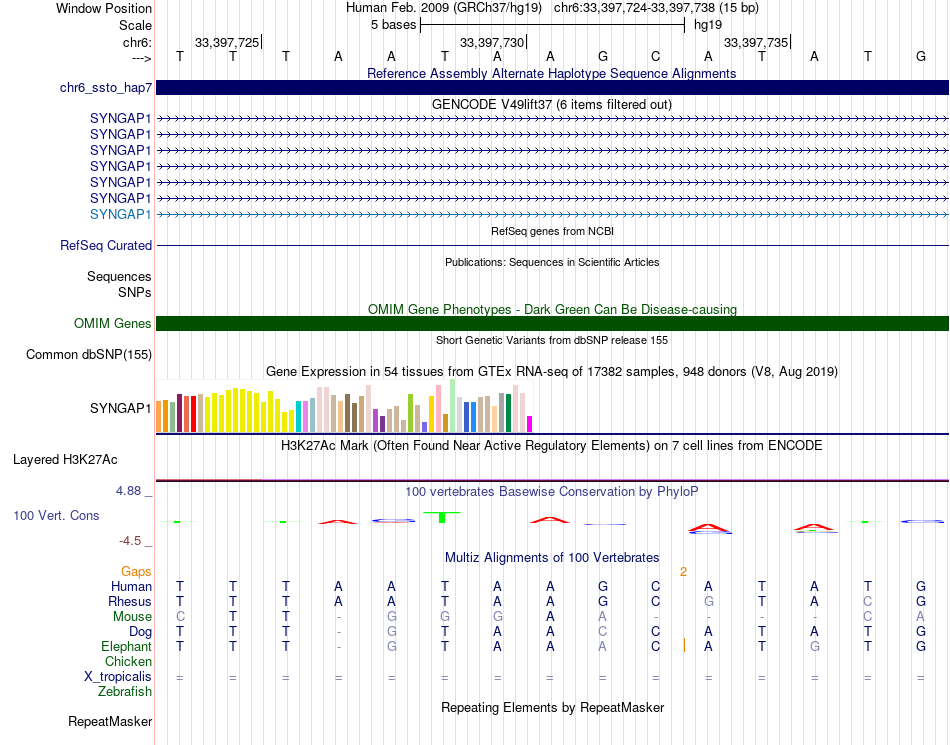Click the 'Sequences' track label
Screen dimensions: 950x745
click(119, 277)
